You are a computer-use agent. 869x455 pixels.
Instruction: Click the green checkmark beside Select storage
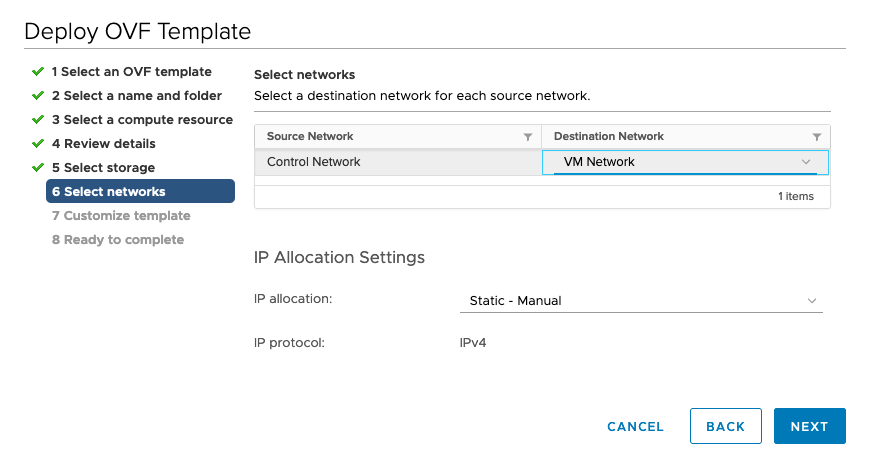[x=38, y=167]
